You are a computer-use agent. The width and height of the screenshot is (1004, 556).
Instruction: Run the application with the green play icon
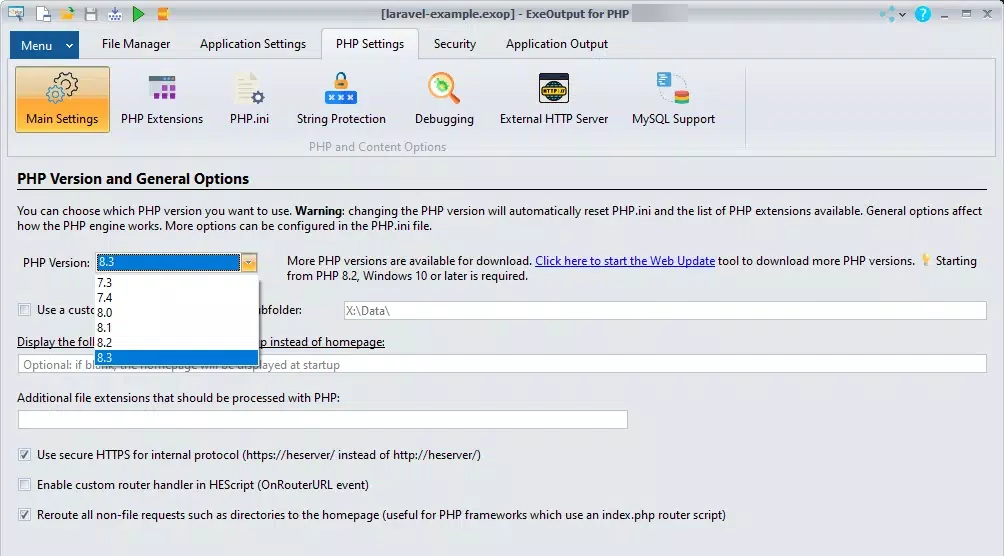point(138,13)
